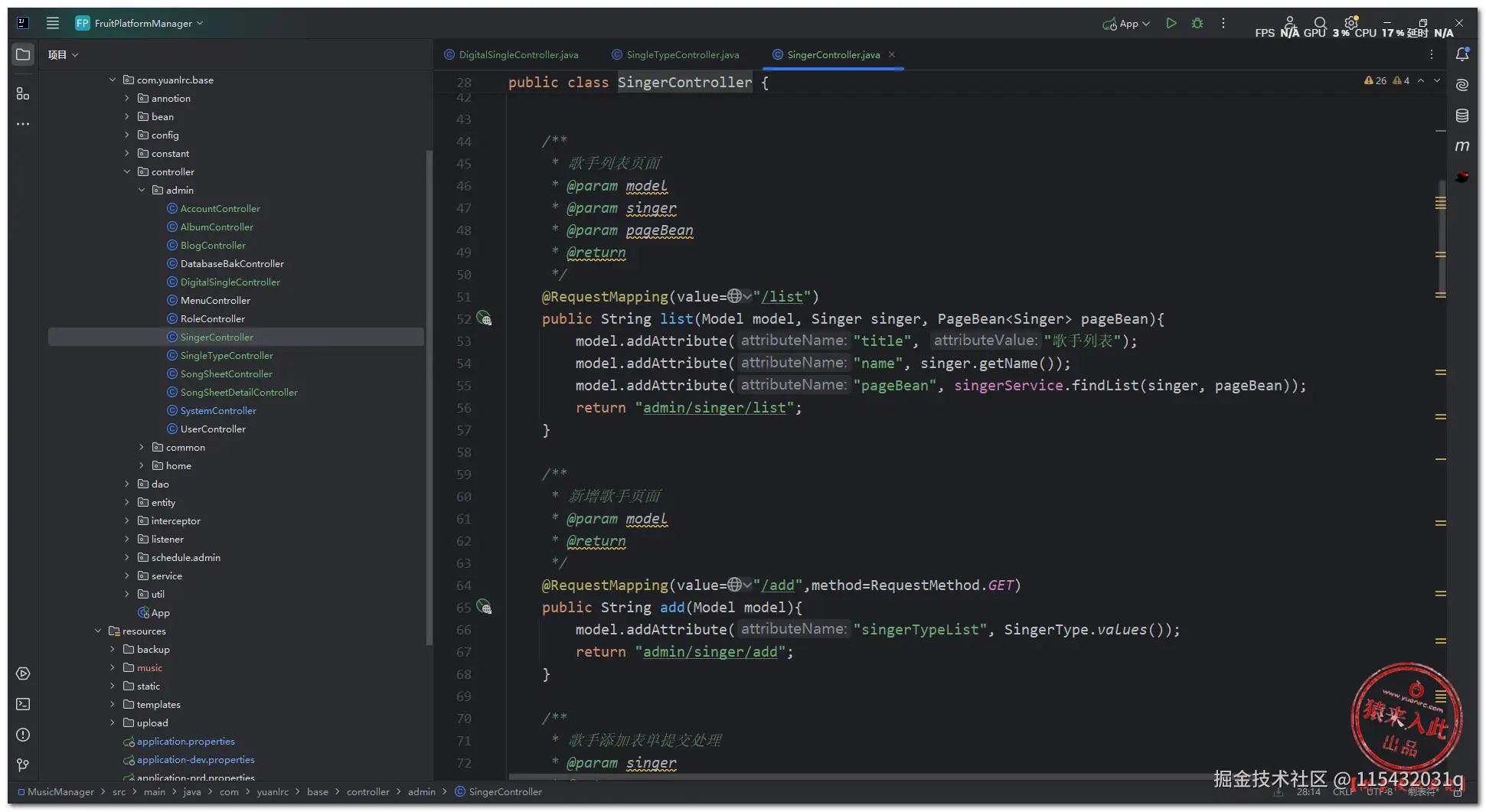The image size is (1486, 812).
Task: Switch to DigitalSingleController.java tab
Action: 511,54
